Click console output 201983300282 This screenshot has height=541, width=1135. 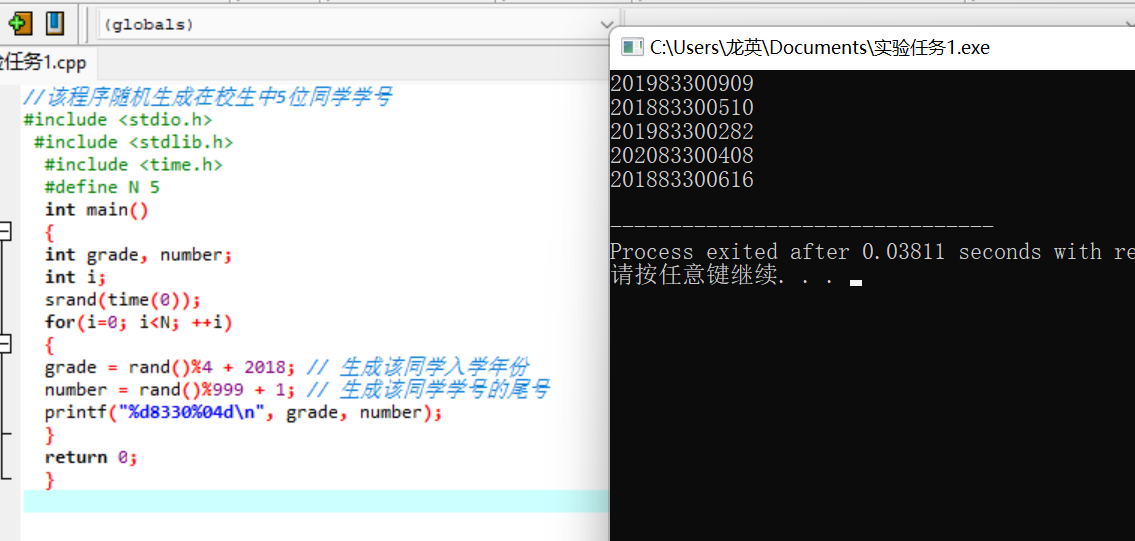coord(682,132)
